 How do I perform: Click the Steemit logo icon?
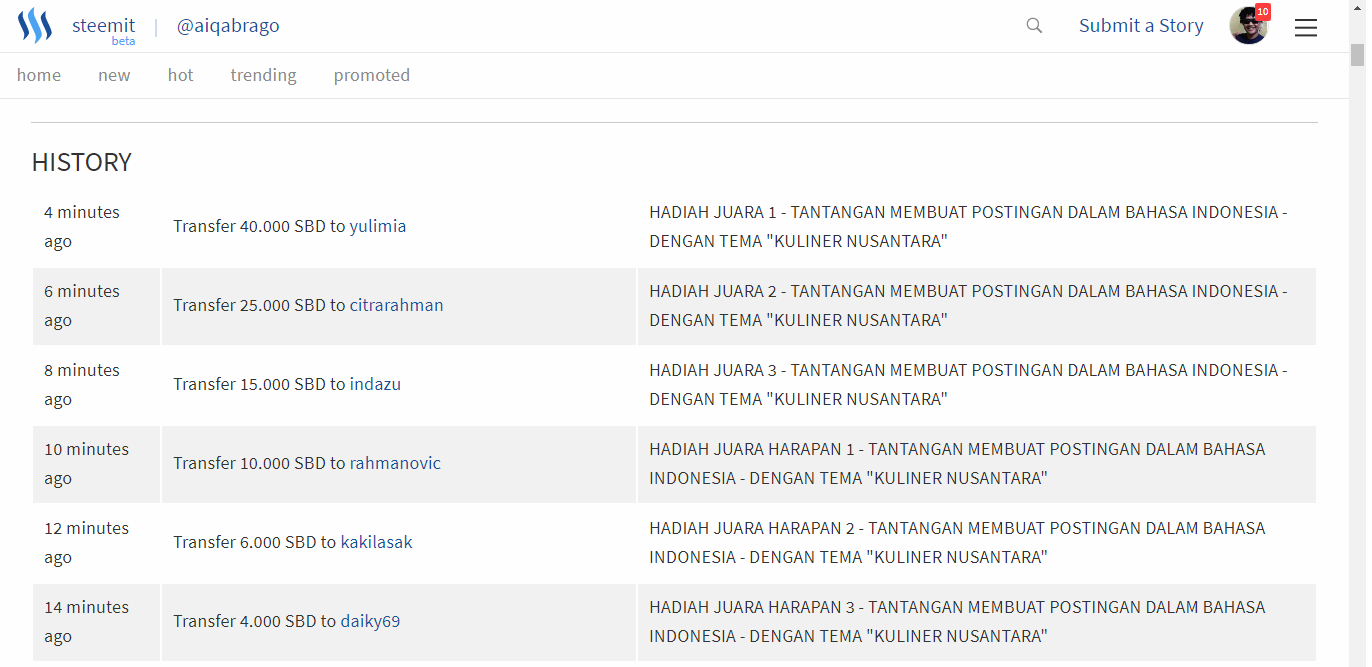35,26
